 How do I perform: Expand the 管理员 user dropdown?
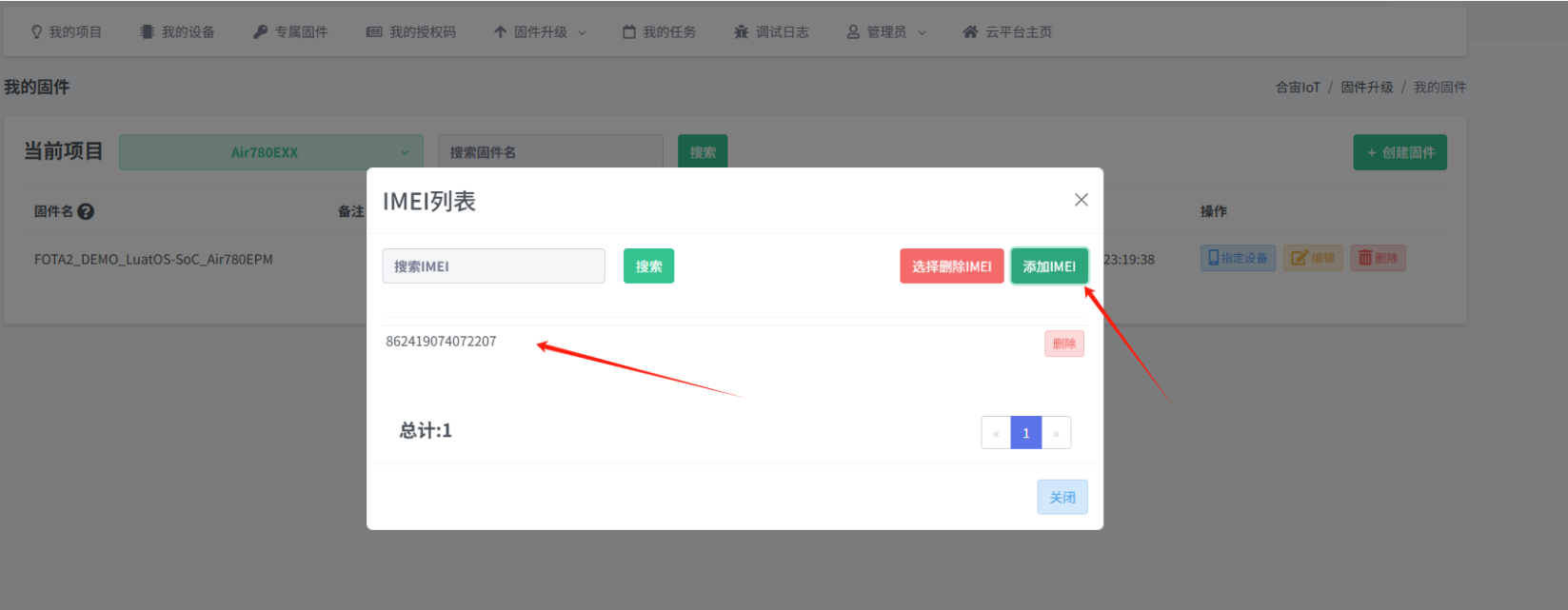886,32
